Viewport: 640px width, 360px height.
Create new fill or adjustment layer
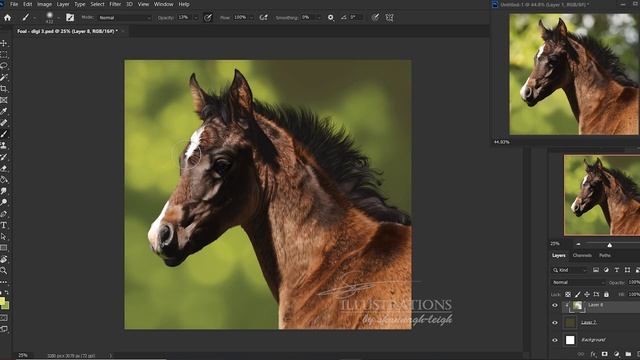pyautogui.click(x=617, y=354)
